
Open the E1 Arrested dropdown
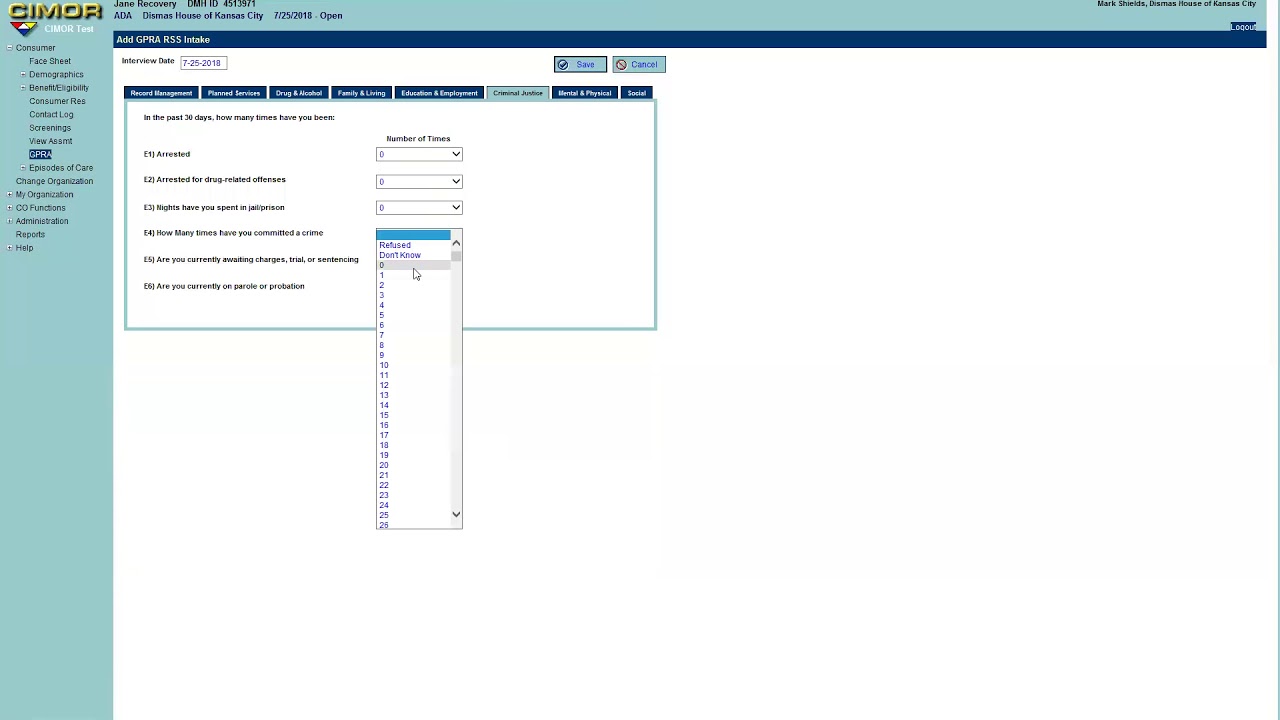(x=419, y=154)
